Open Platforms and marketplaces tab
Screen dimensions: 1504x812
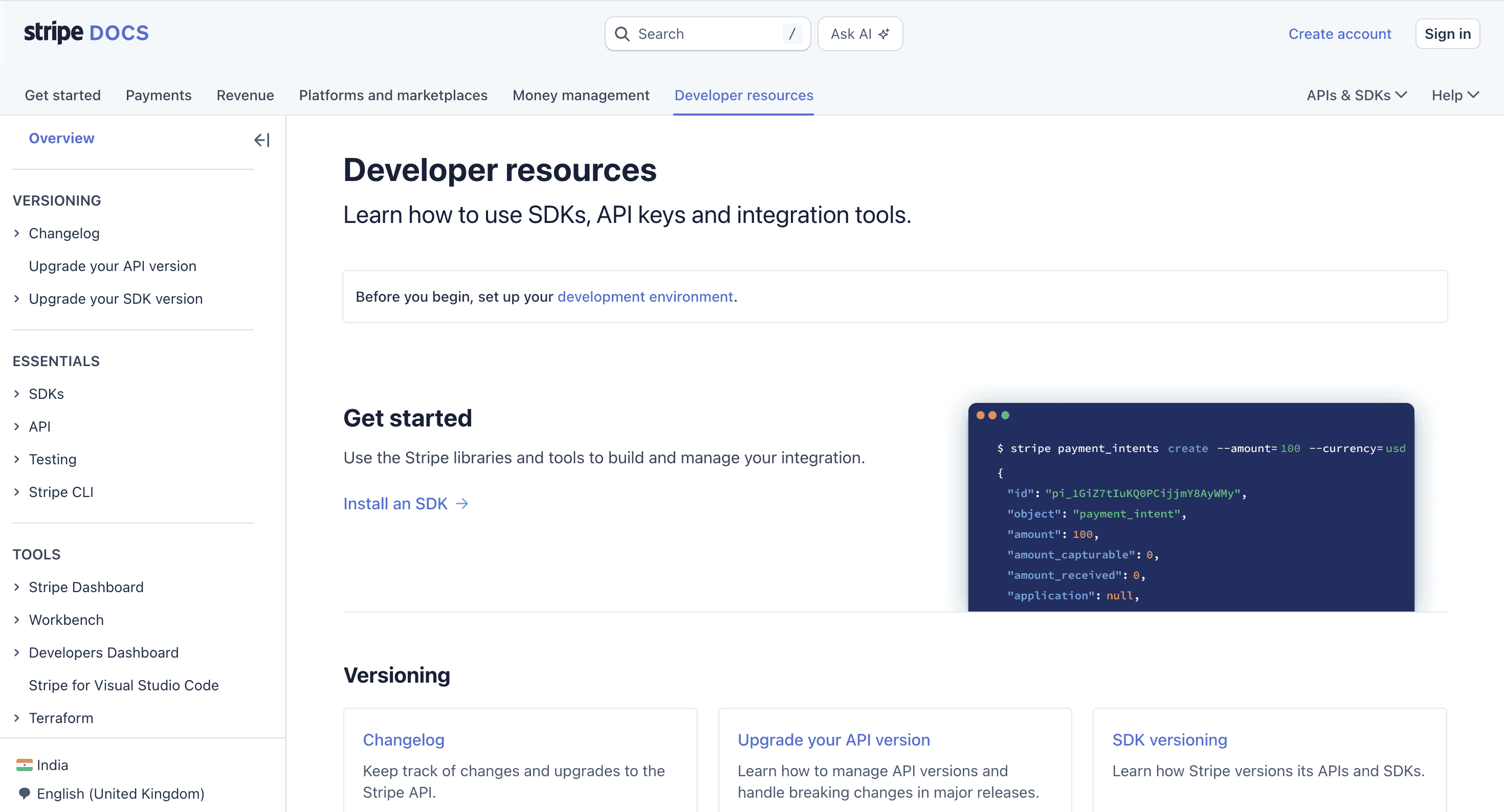[393, 95]
